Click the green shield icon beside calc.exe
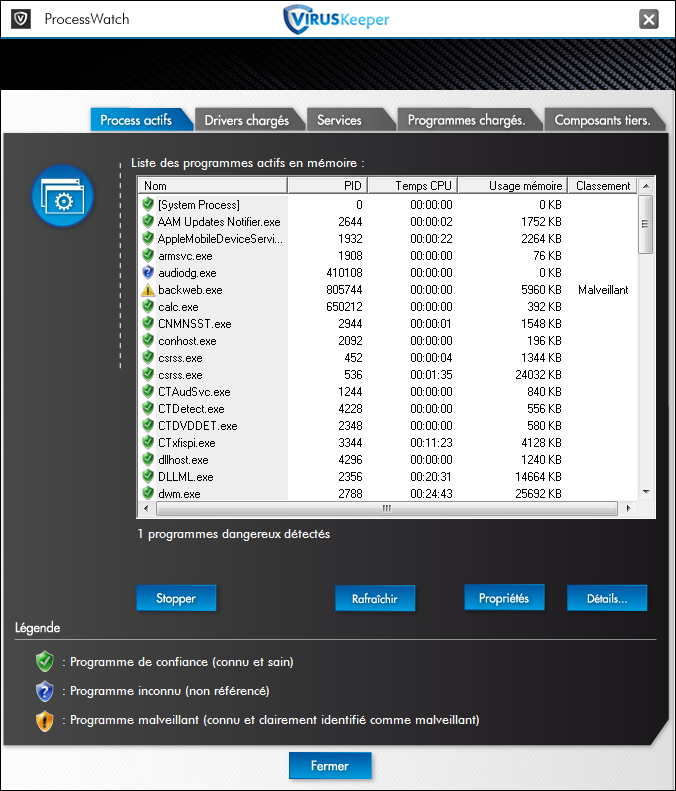 [148, 307]
